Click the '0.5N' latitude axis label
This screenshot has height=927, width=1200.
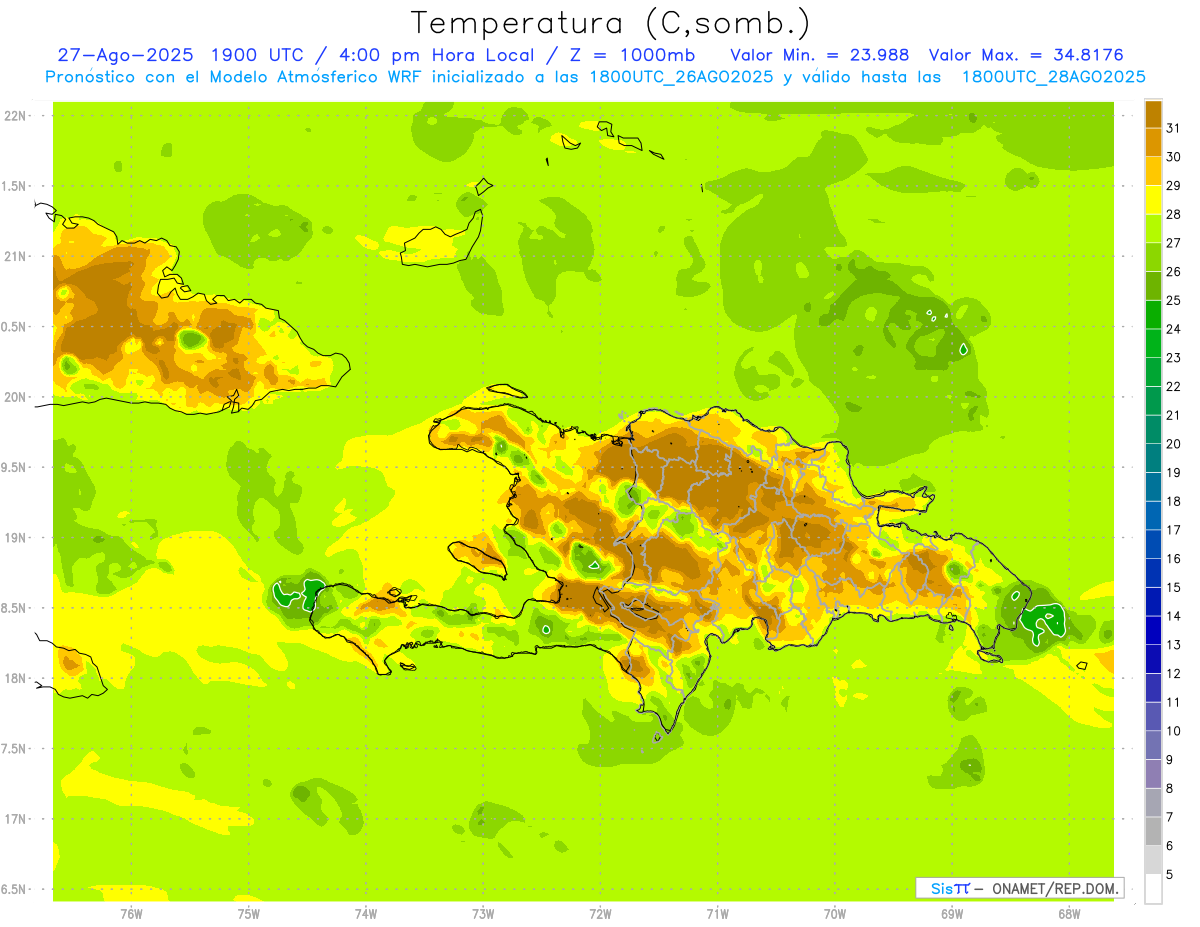(x=15, y=328)
